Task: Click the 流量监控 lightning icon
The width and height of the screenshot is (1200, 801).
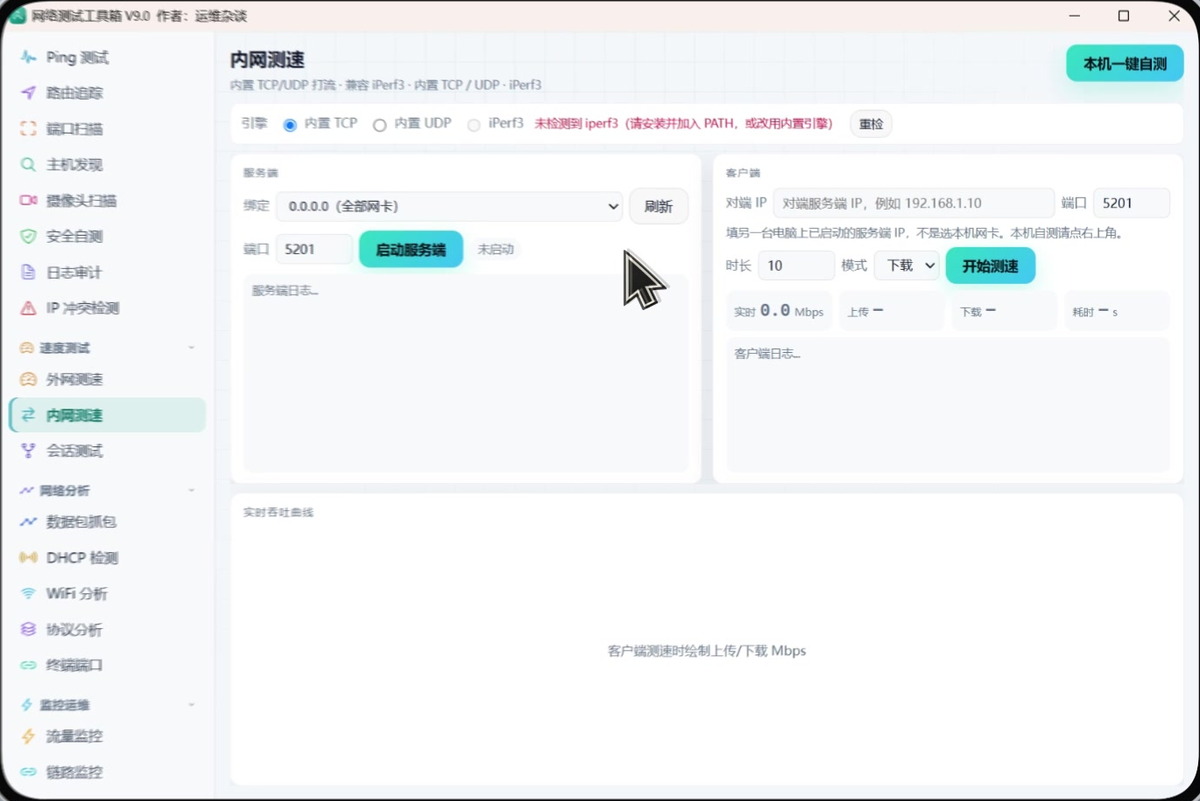Action: [x=28, y=737]
